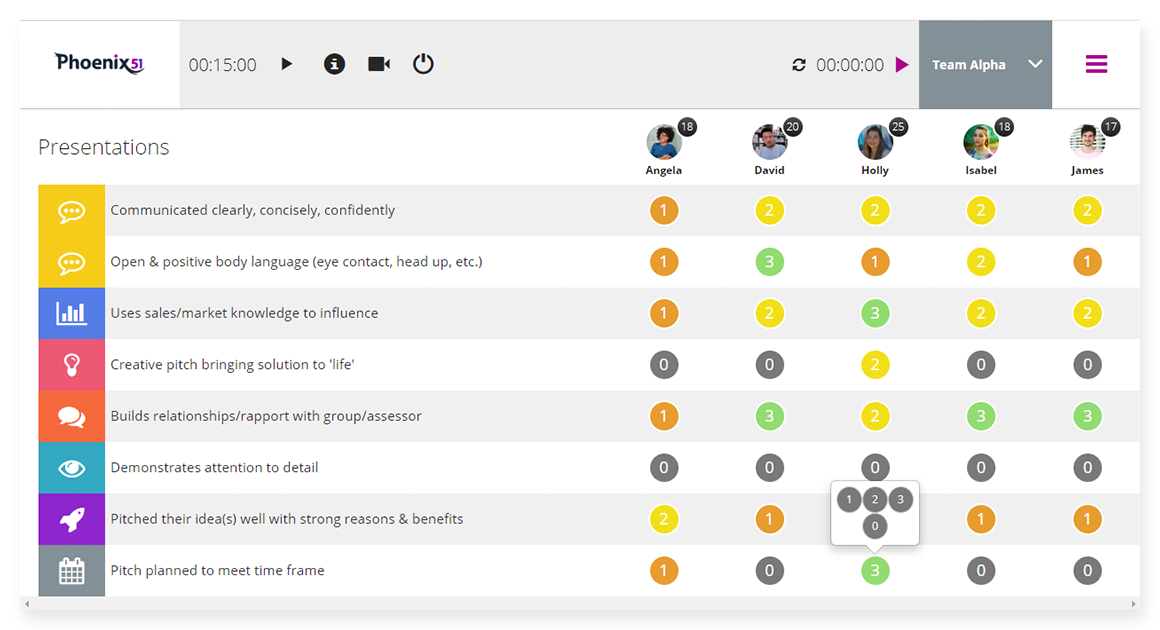The height and width of the screenshot is (630, 1160).
Task: Click the power icon in toolbar
Action: [423, 64]
